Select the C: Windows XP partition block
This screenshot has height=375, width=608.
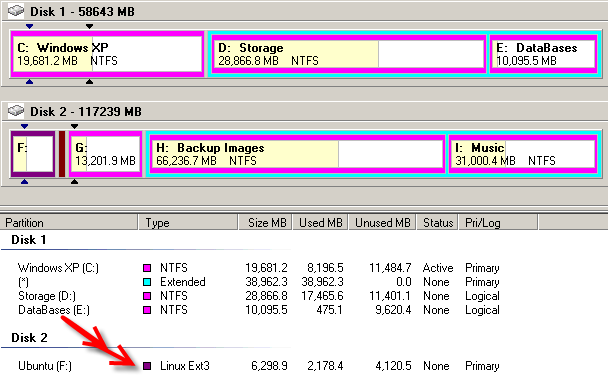pos(107,54)
